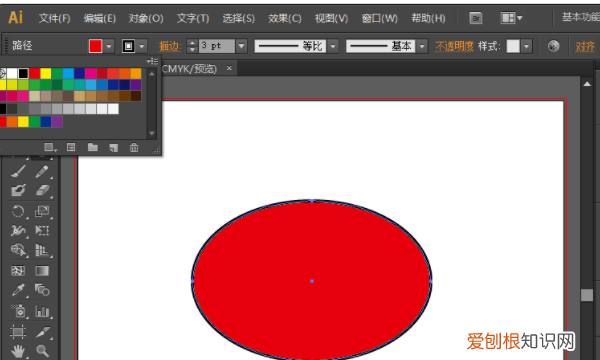
Task: Select the Width (warp) tool
Action: 18,230
